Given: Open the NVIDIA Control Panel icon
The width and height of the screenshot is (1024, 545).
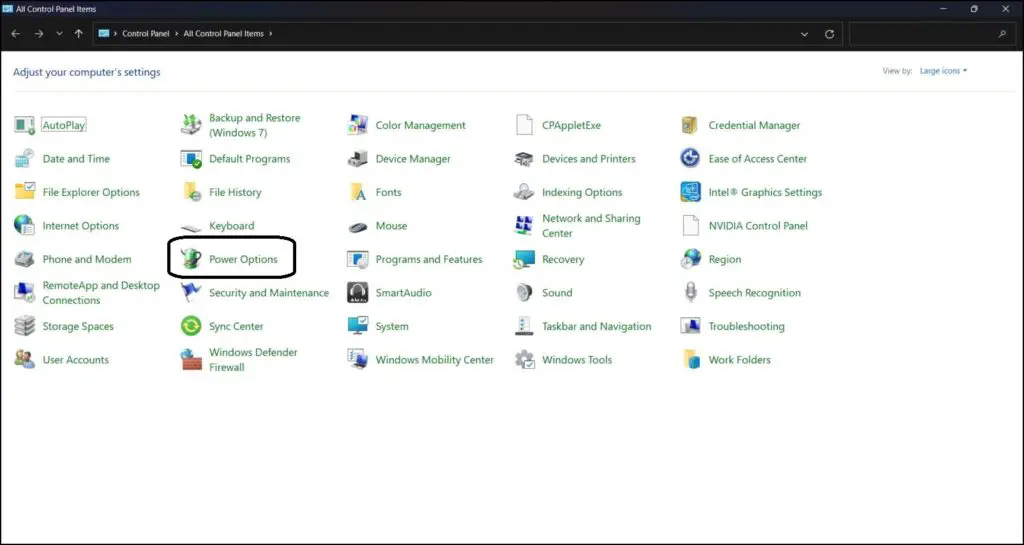Looking at the screenshot, I should tap(690, 226).
